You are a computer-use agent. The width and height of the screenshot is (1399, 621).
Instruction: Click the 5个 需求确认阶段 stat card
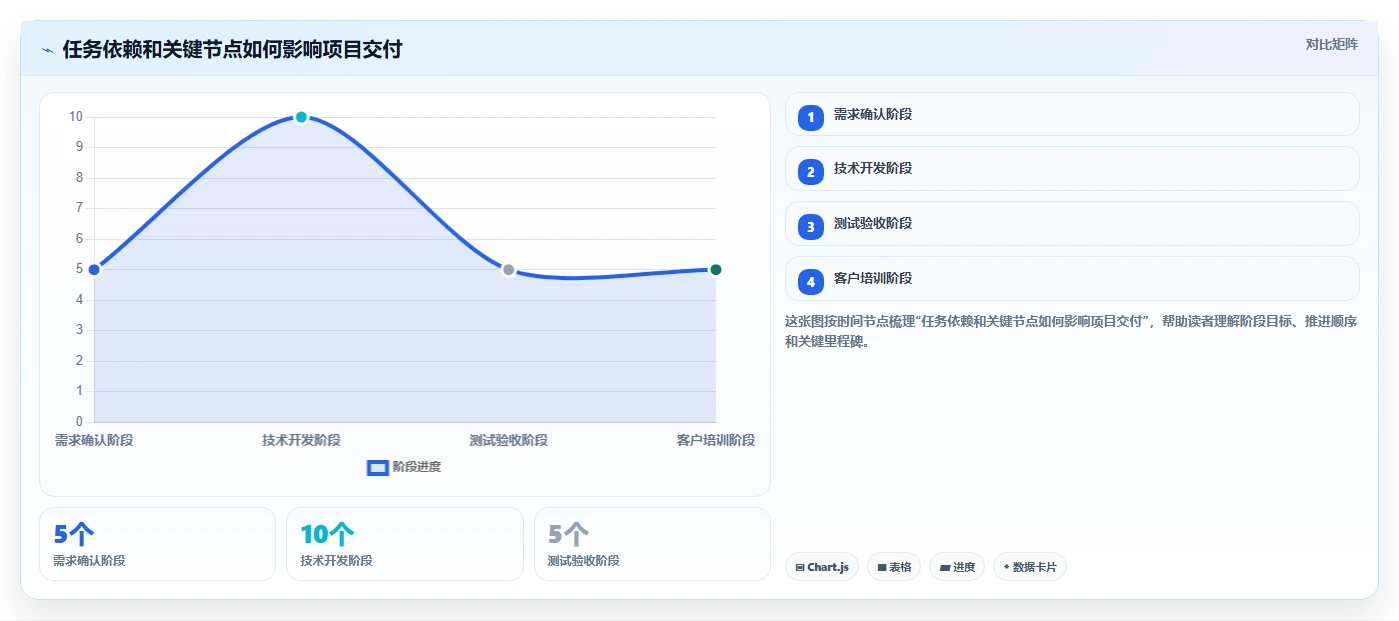pos(157,544)
